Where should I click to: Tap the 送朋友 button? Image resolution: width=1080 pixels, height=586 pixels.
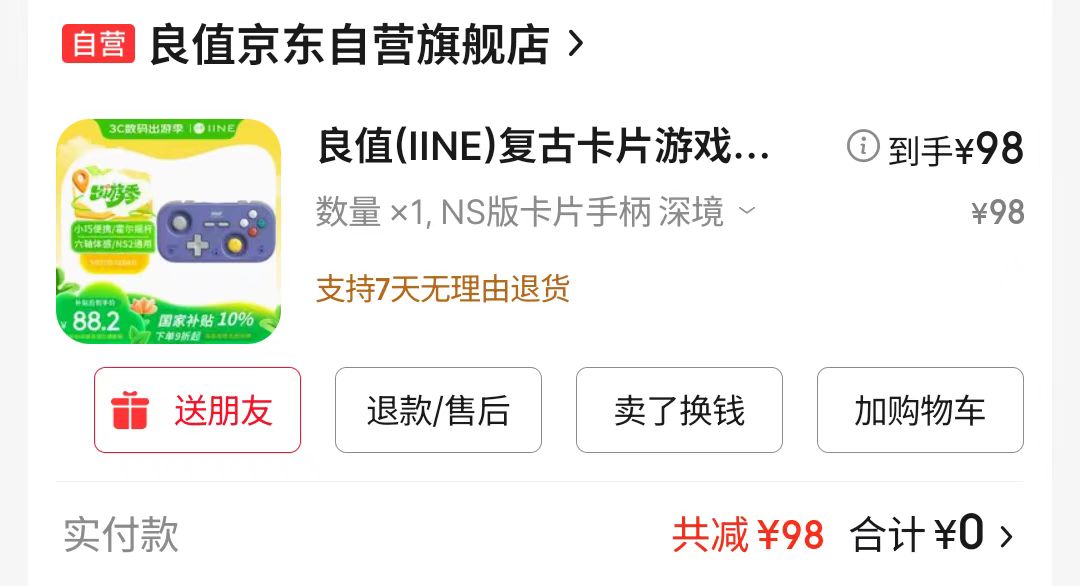coord(198,410)
